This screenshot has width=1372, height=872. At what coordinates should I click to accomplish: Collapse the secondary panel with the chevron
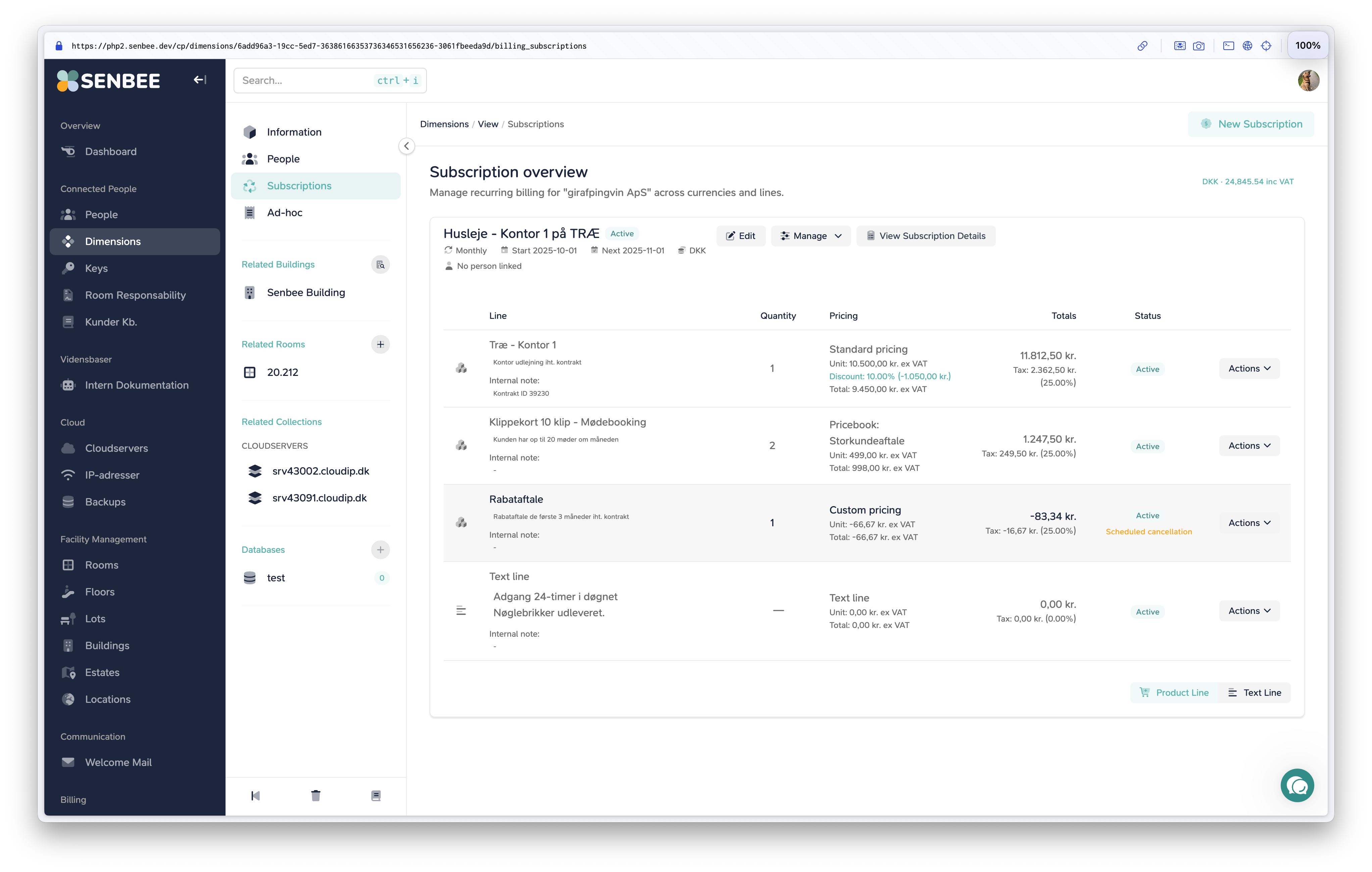406,146
